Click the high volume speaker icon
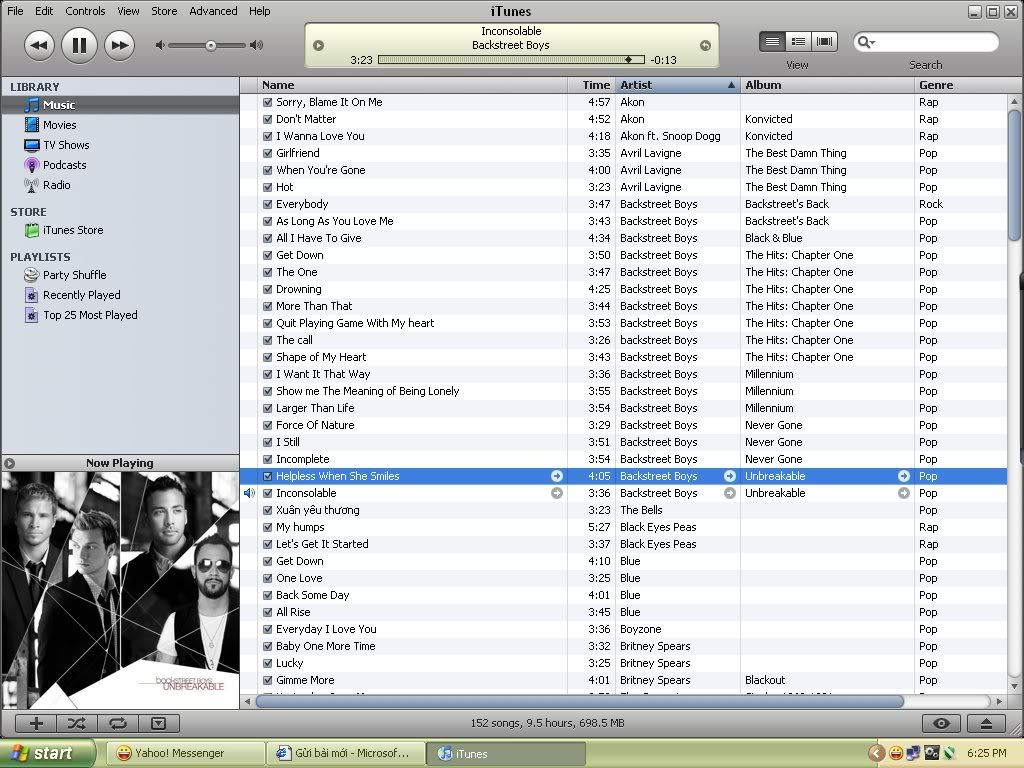 point(257,45)
